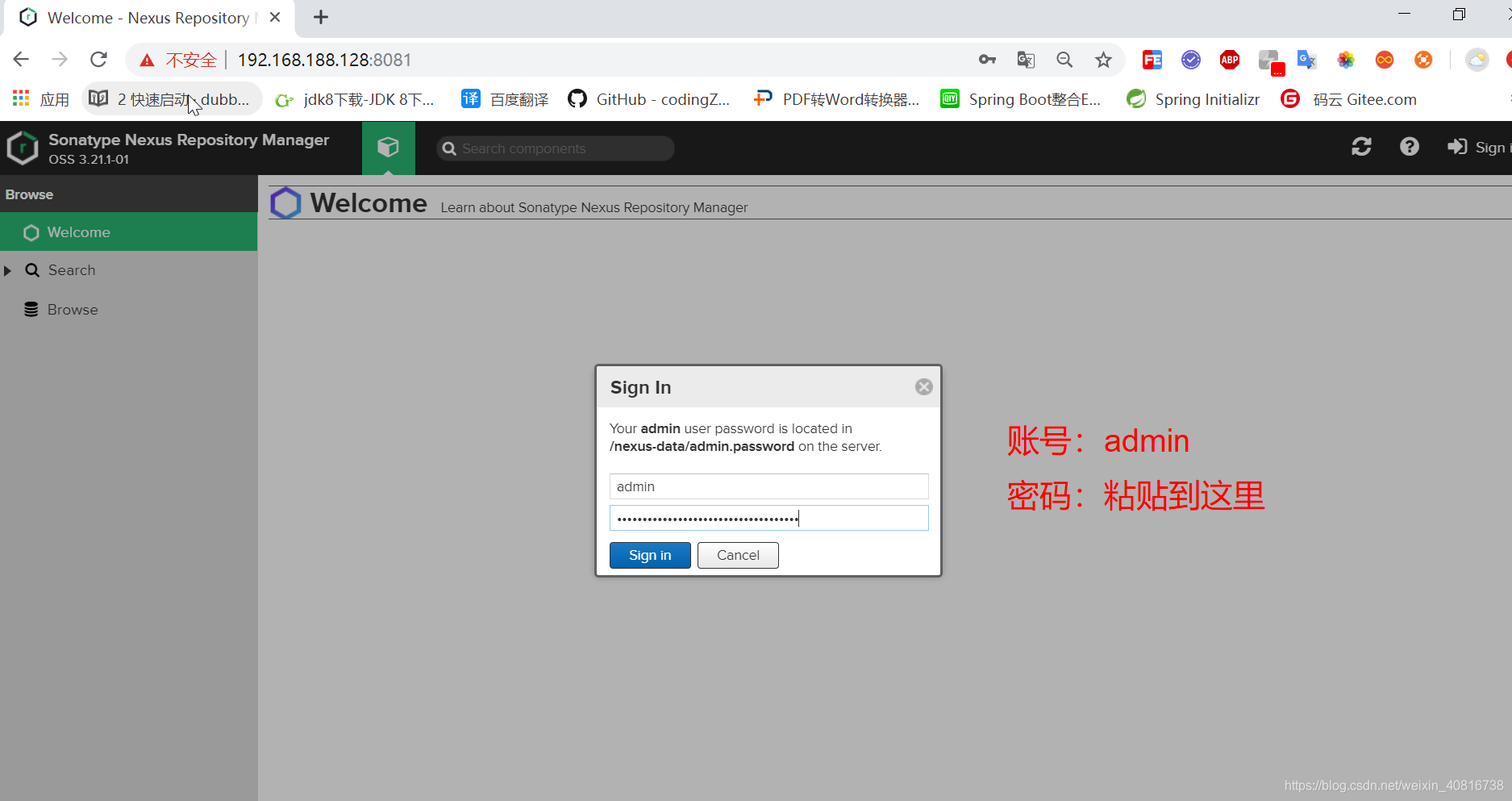1512x801 pixels.
Task: Select the Welcome item in sidebar
Action: tap(79, 232)
